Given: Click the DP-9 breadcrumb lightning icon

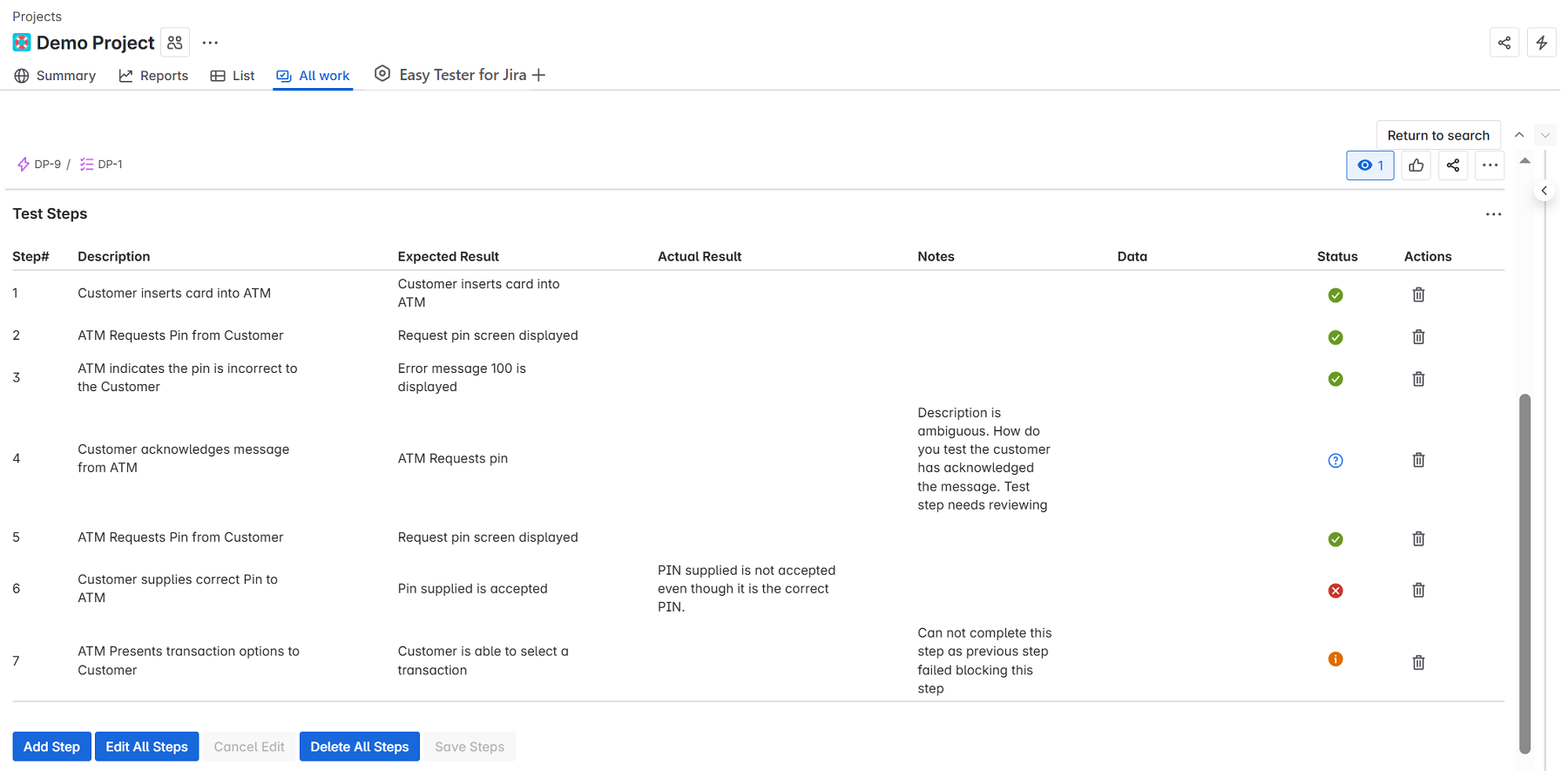Looking at the screenshot, I should 24,164.
